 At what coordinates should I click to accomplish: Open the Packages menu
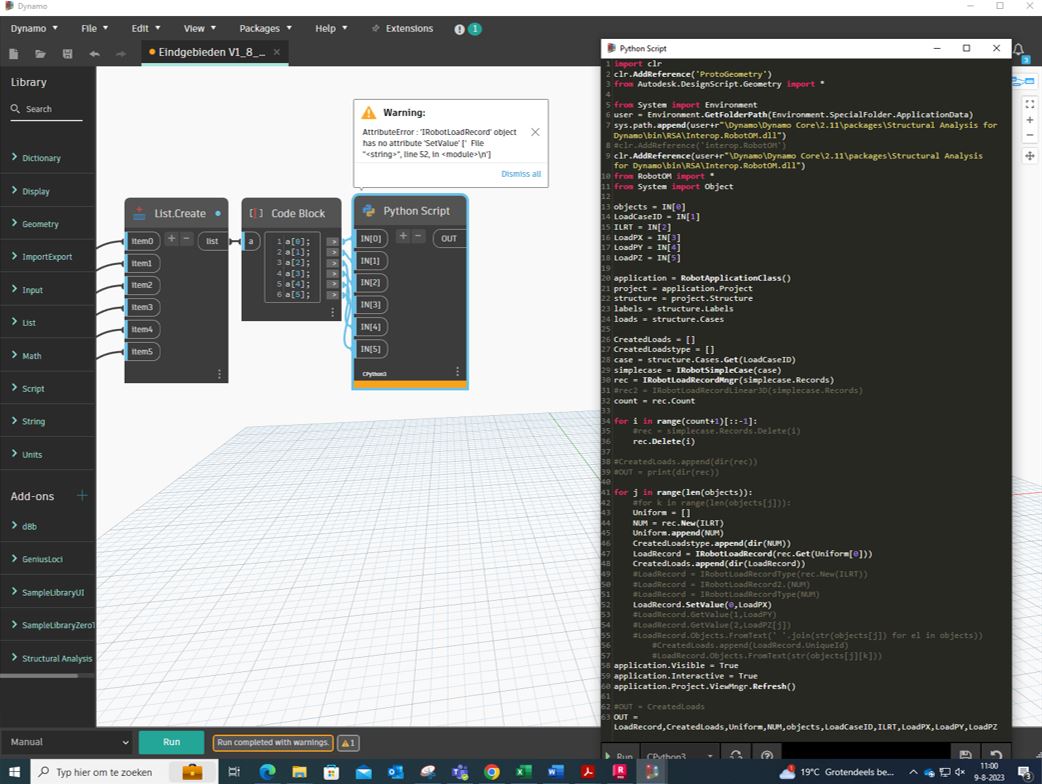coord(261,28)
